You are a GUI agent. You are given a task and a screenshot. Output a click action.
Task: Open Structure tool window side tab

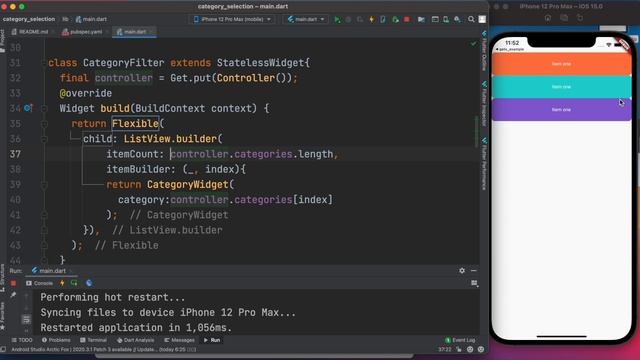(x=2, y=278)
